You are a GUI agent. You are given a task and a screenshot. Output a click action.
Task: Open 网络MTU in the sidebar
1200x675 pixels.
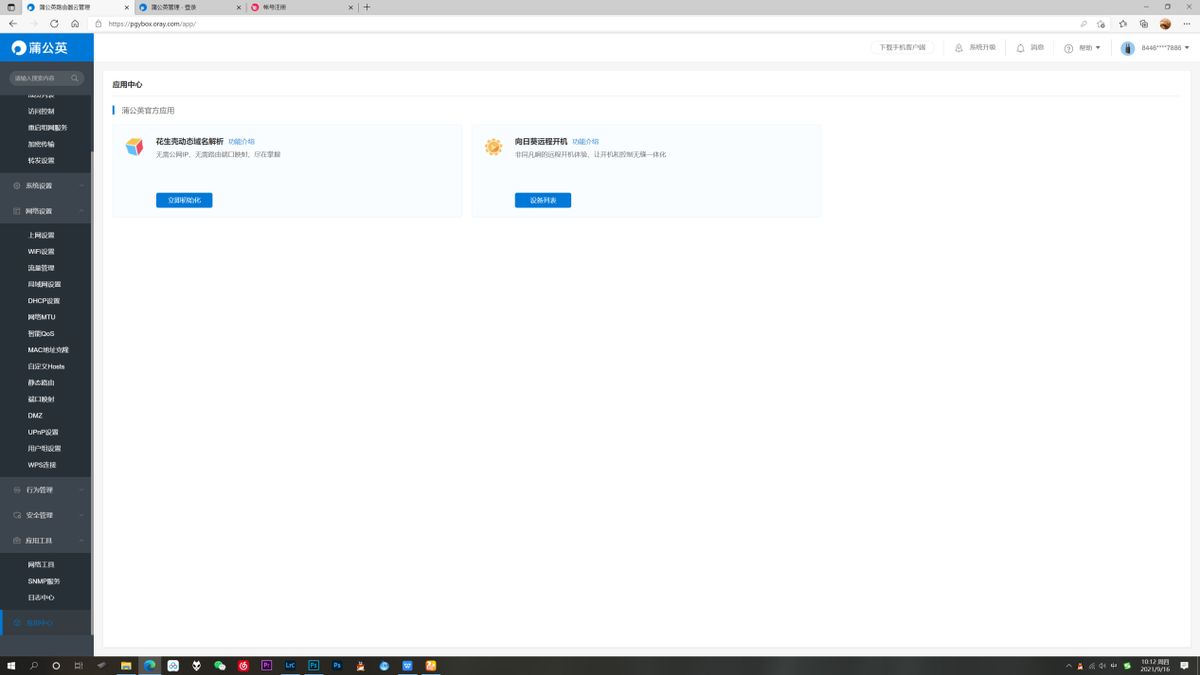coord(42,317)
